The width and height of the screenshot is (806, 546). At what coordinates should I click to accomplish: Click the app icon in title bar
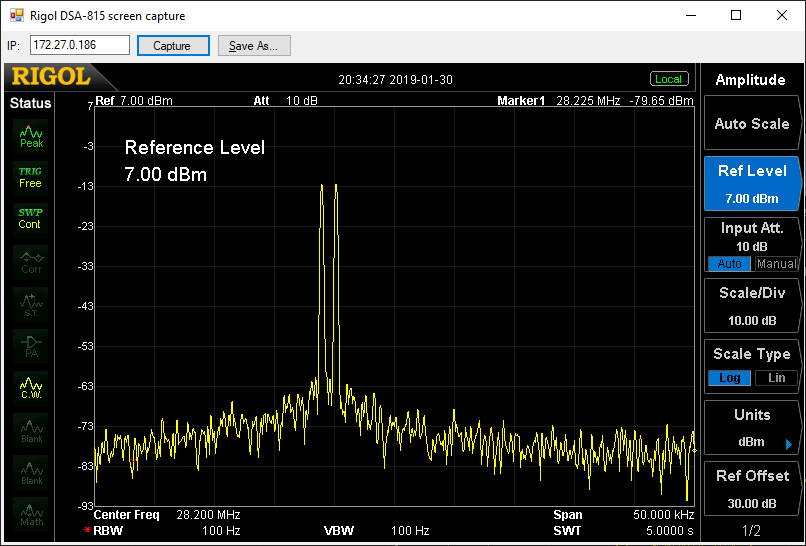16,15
